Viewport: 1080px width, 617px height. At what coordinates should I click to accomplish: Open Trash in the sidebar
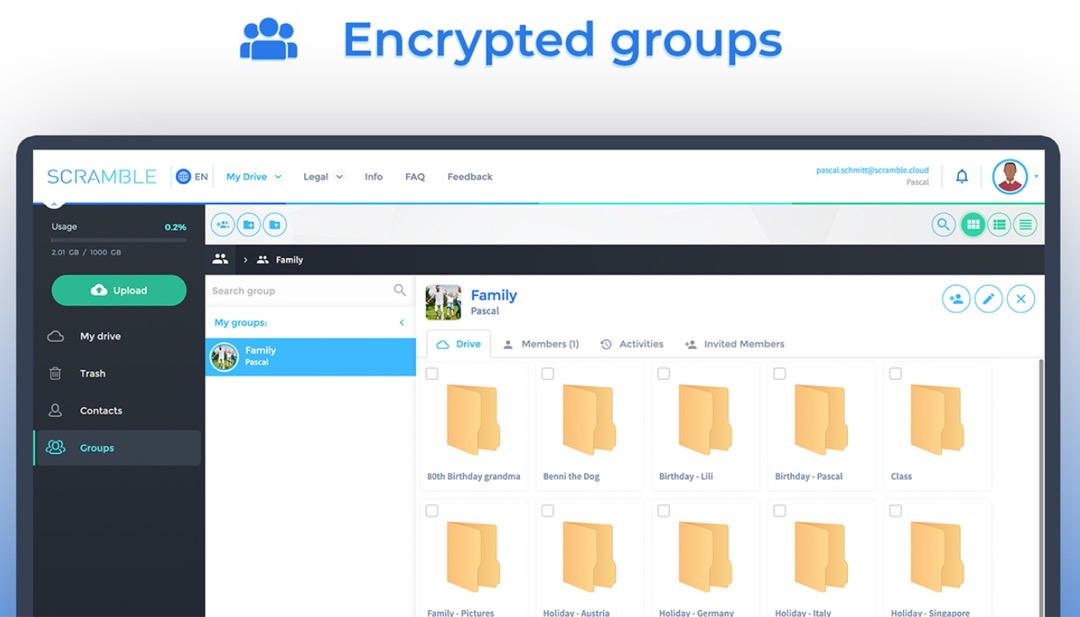point(118,373)
